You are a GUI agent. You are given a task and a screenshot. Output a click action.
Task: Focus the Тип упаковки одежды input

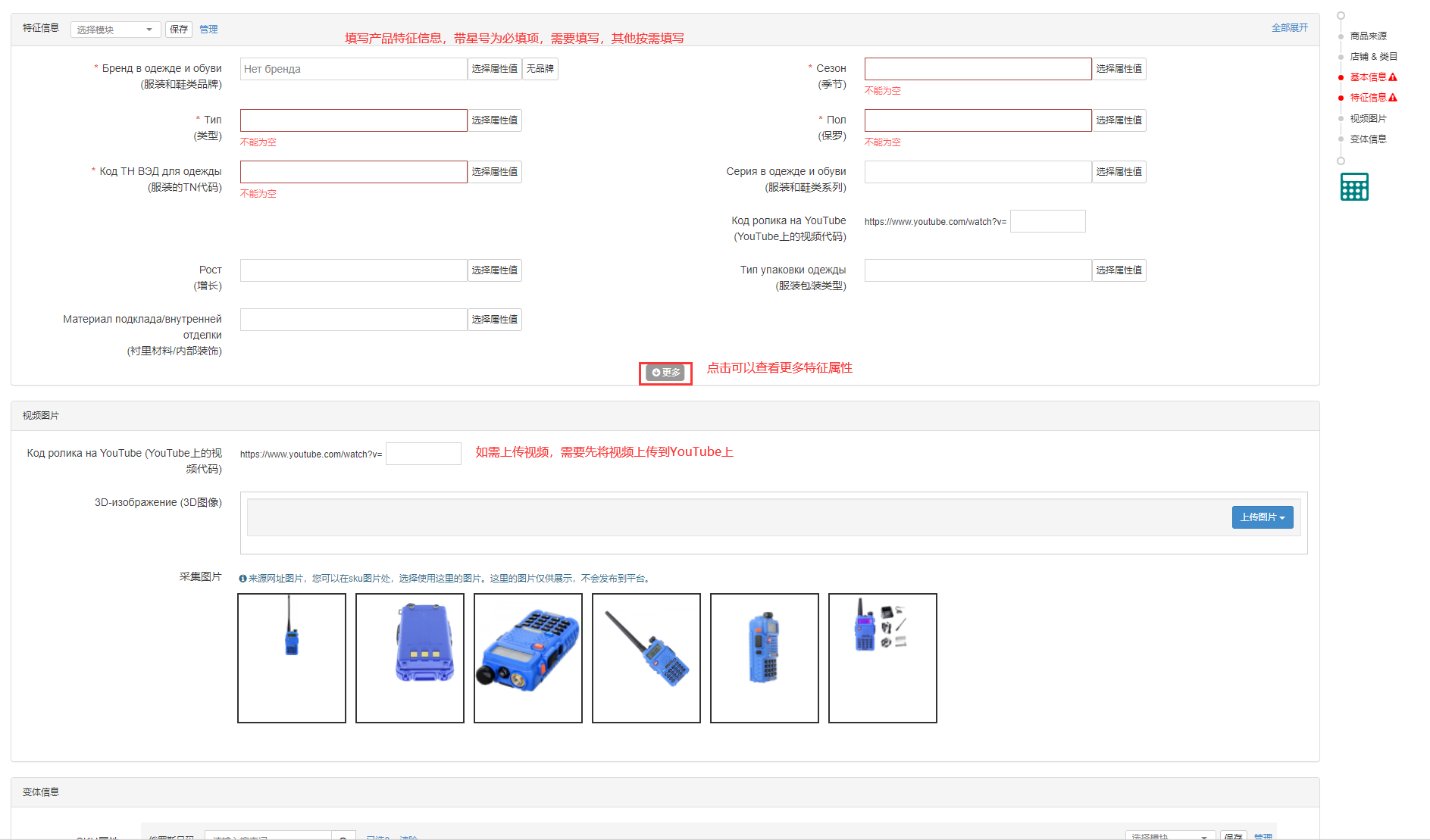pos(978,270)
